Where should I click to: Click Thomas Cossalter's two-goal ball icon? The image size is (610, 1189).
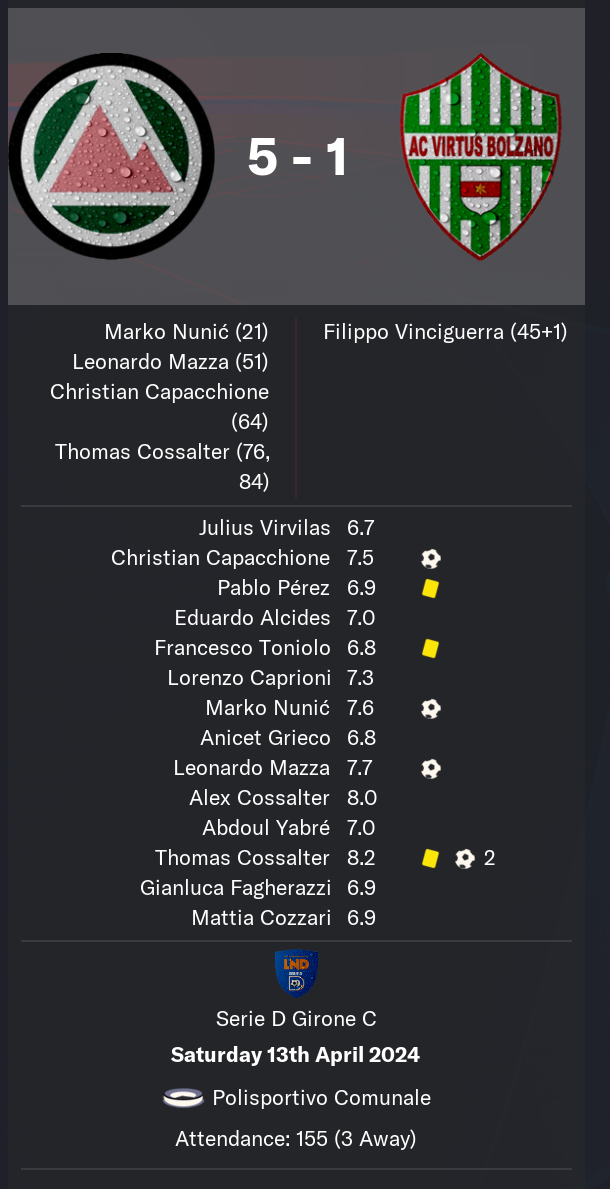point(465,858)
